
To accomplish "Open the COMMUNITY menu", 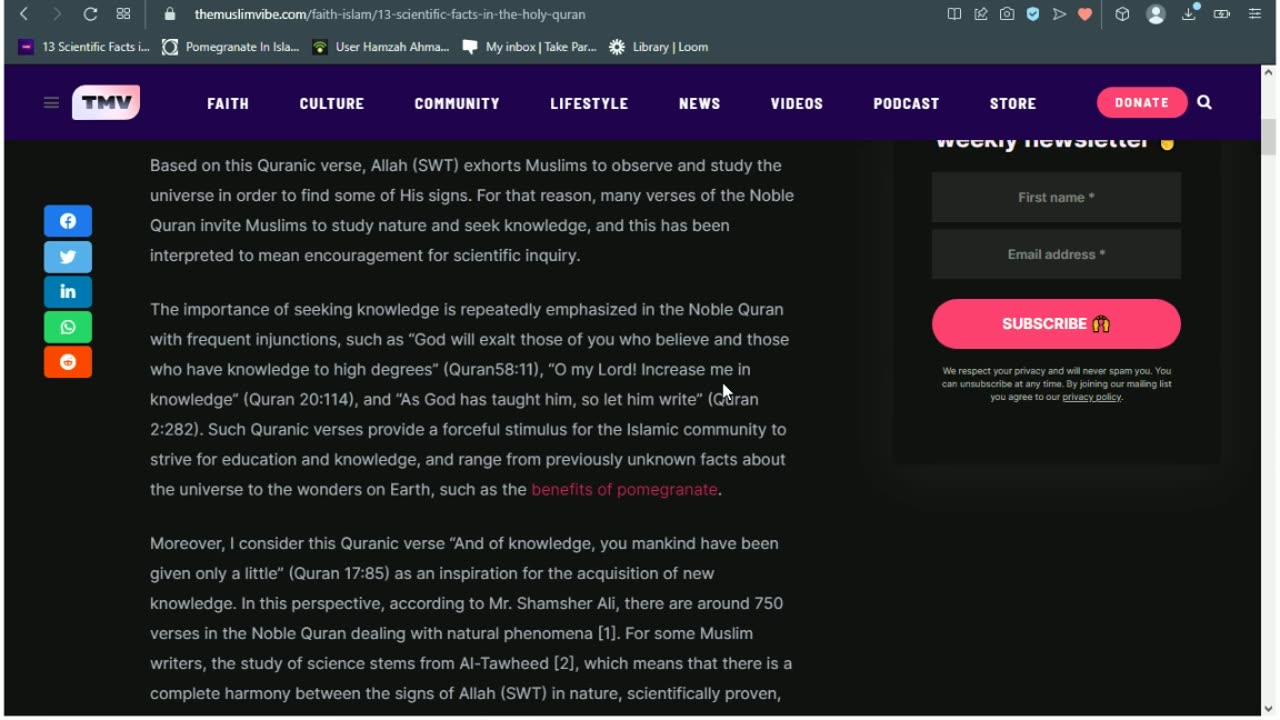I will (x=457, y=103).
